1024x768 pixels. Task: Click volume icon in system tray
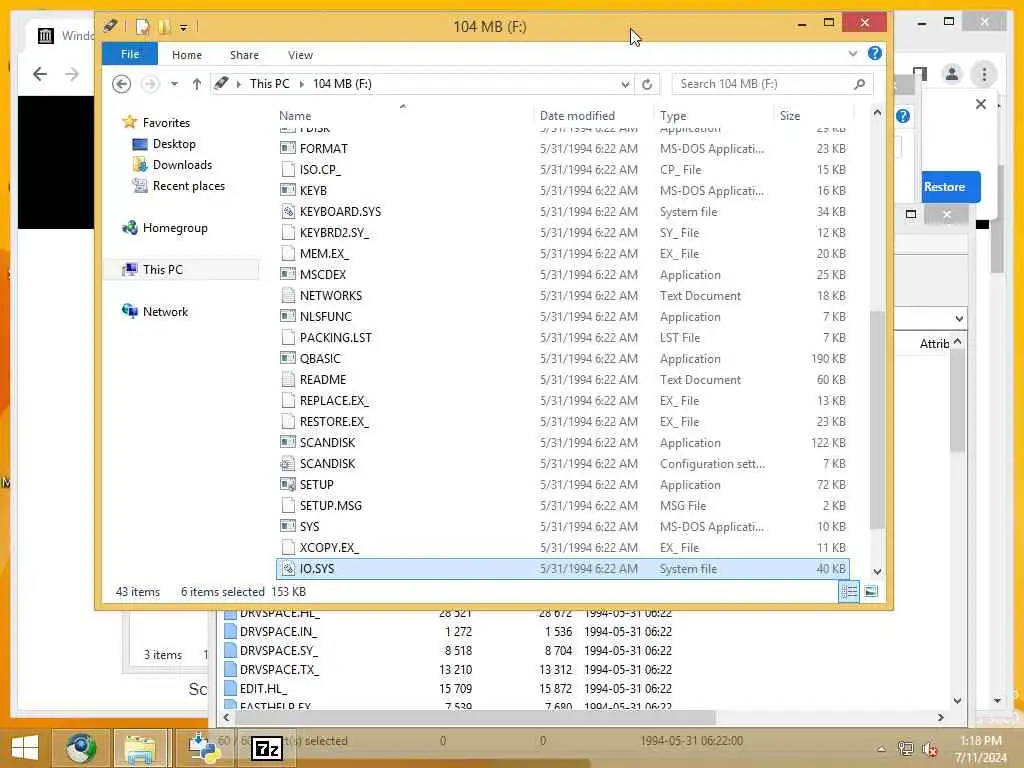pos(930,749)
